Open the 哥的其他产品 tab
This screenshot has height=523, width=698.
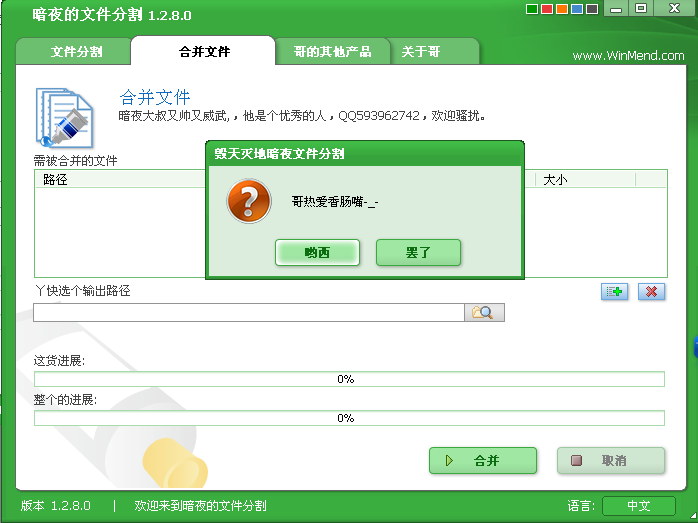click(x=332, y=52)
